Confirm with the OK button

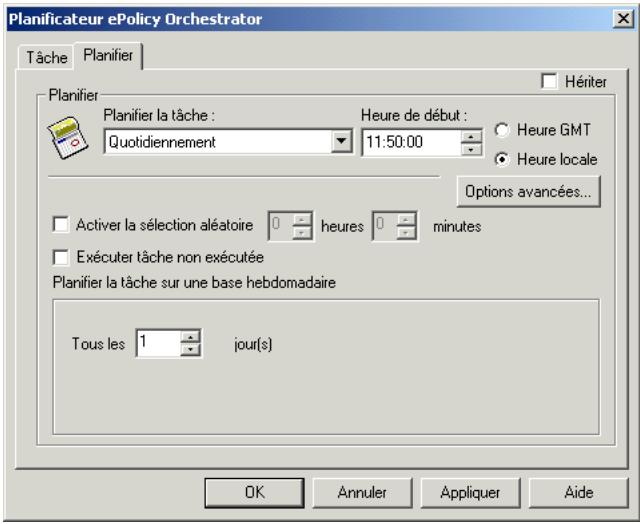[254, 493]
